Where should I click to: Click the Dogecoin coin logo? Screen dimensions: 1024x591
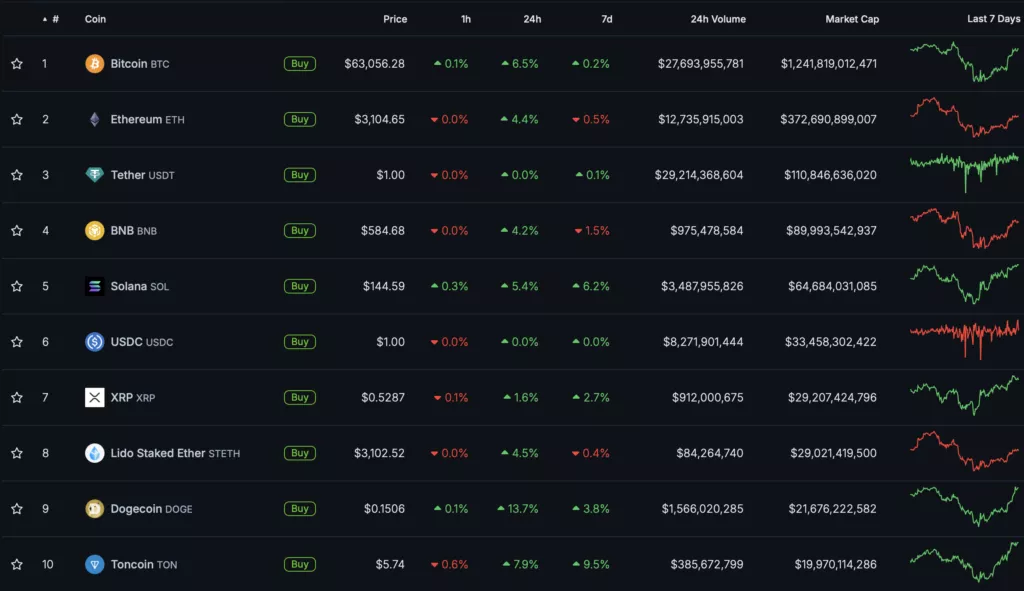coord(95,508)
